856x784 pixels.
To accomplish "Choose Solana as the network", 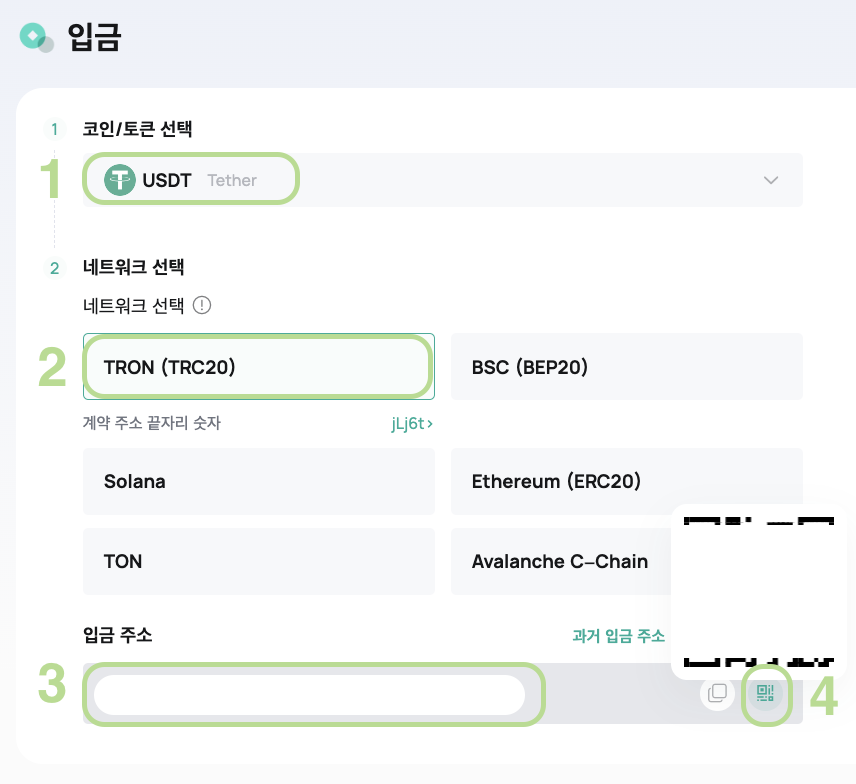I will [259, 482].
